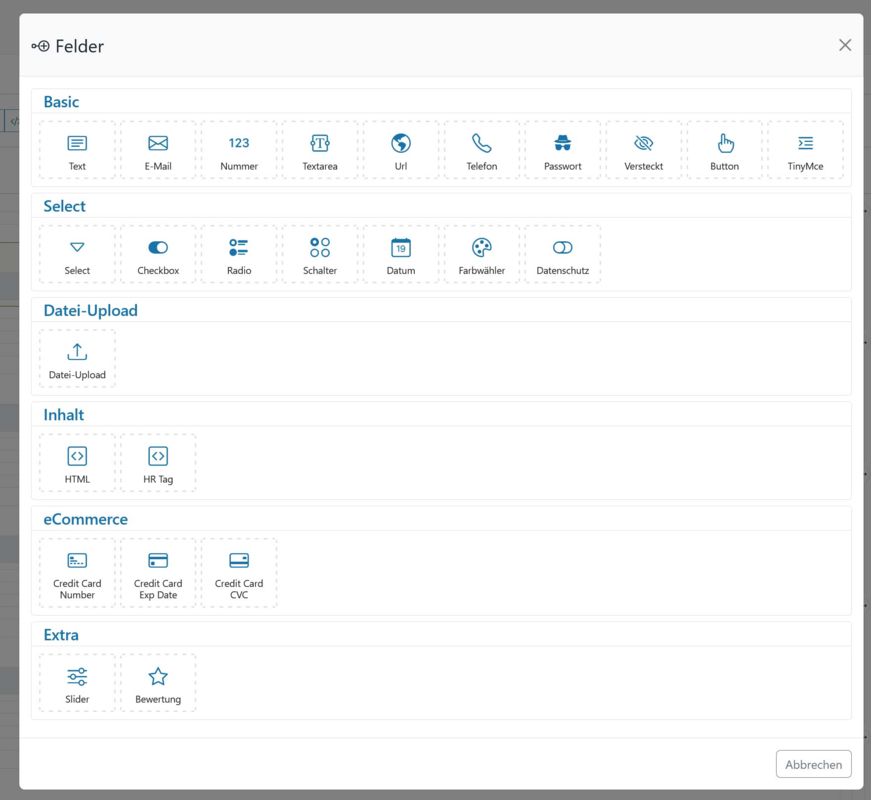Add an E-Mail field
This screenshot has width=871, height=800.
pyautogui.click(x=158, y=150)
